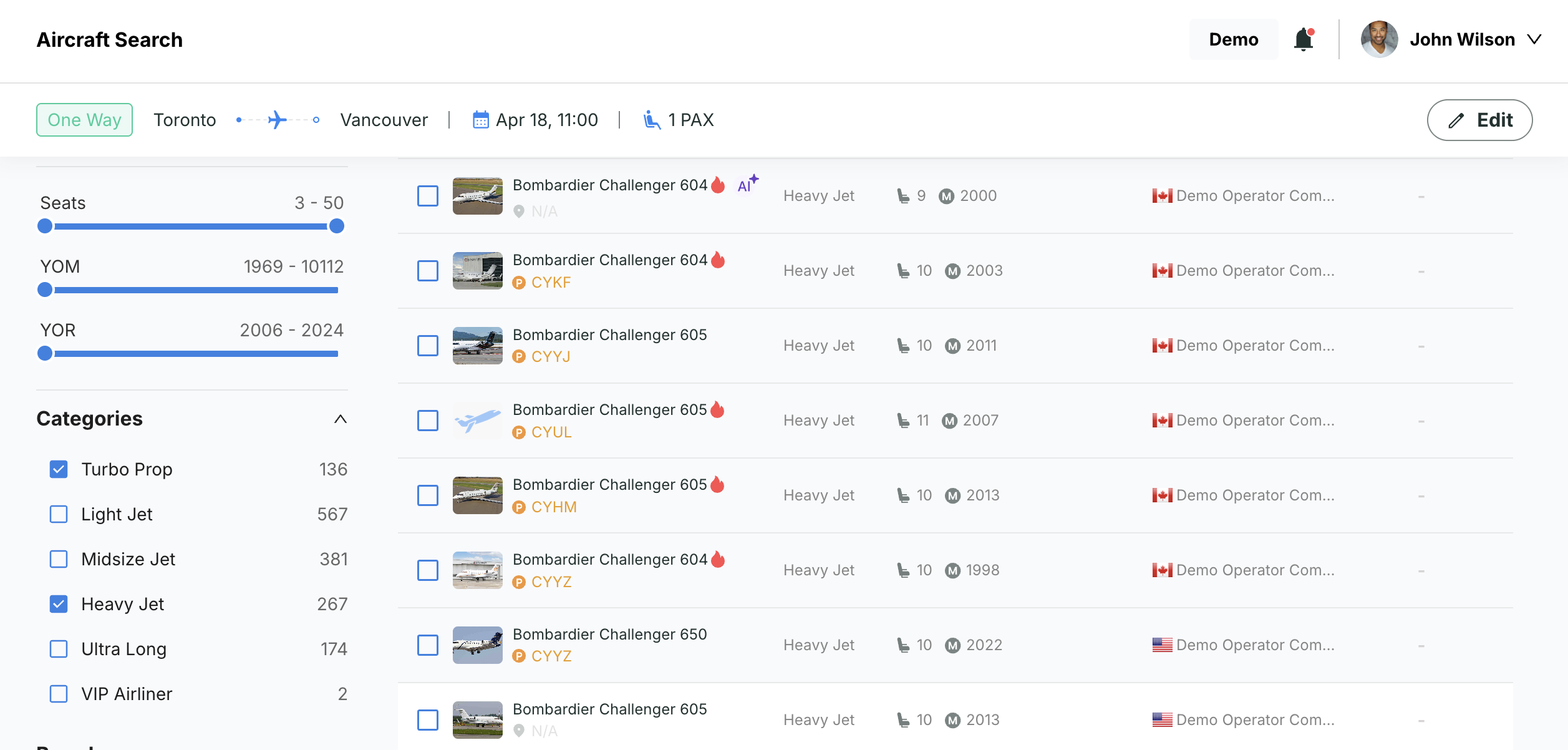Click the 'Vancouver' destination text
The width and height of the screenshot is (1568, 750).
(x=384, y=120)
